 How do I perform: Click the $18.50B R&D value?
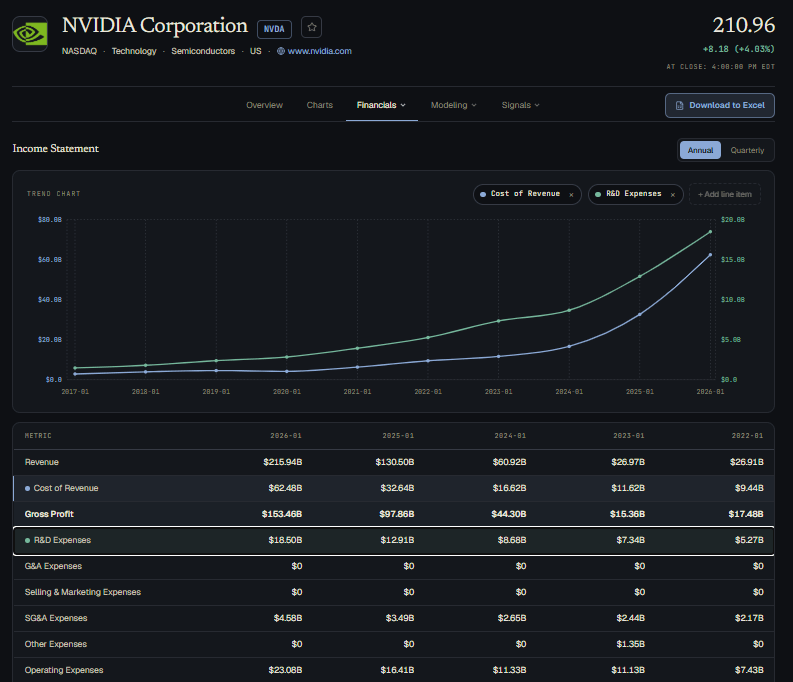click(285, 540)
